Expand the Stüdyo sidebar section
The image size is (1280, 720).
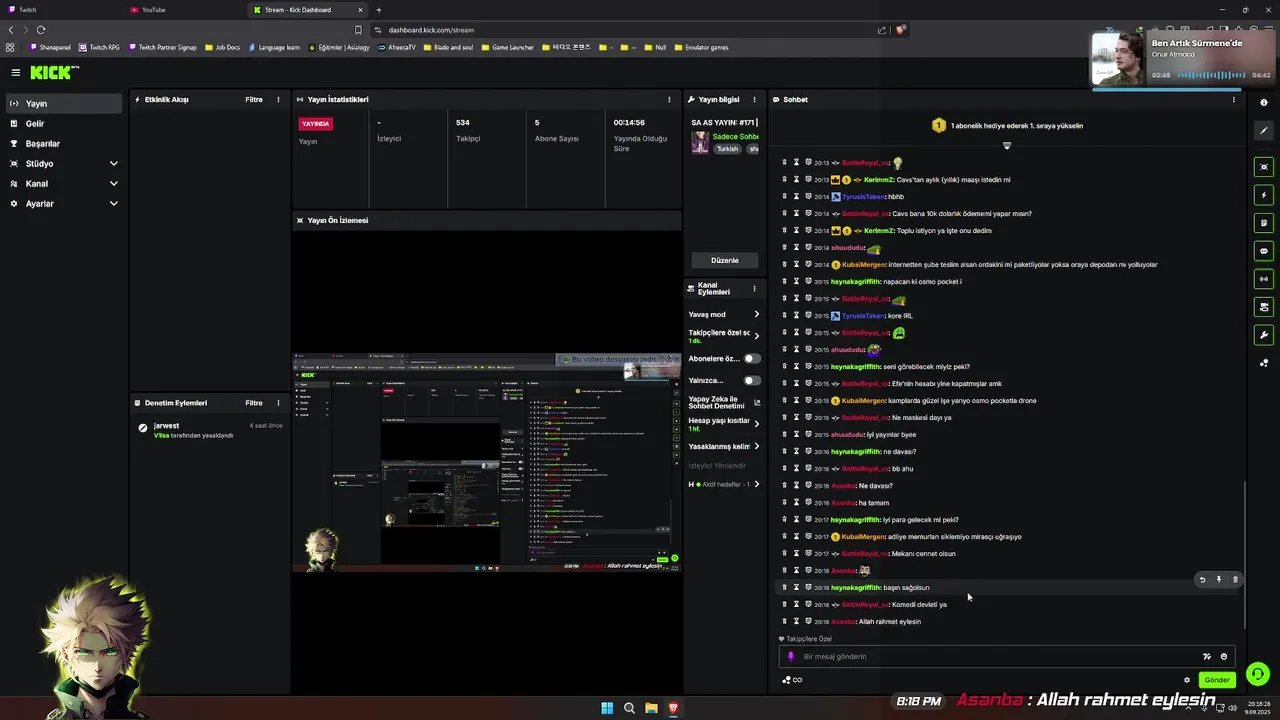113,163
